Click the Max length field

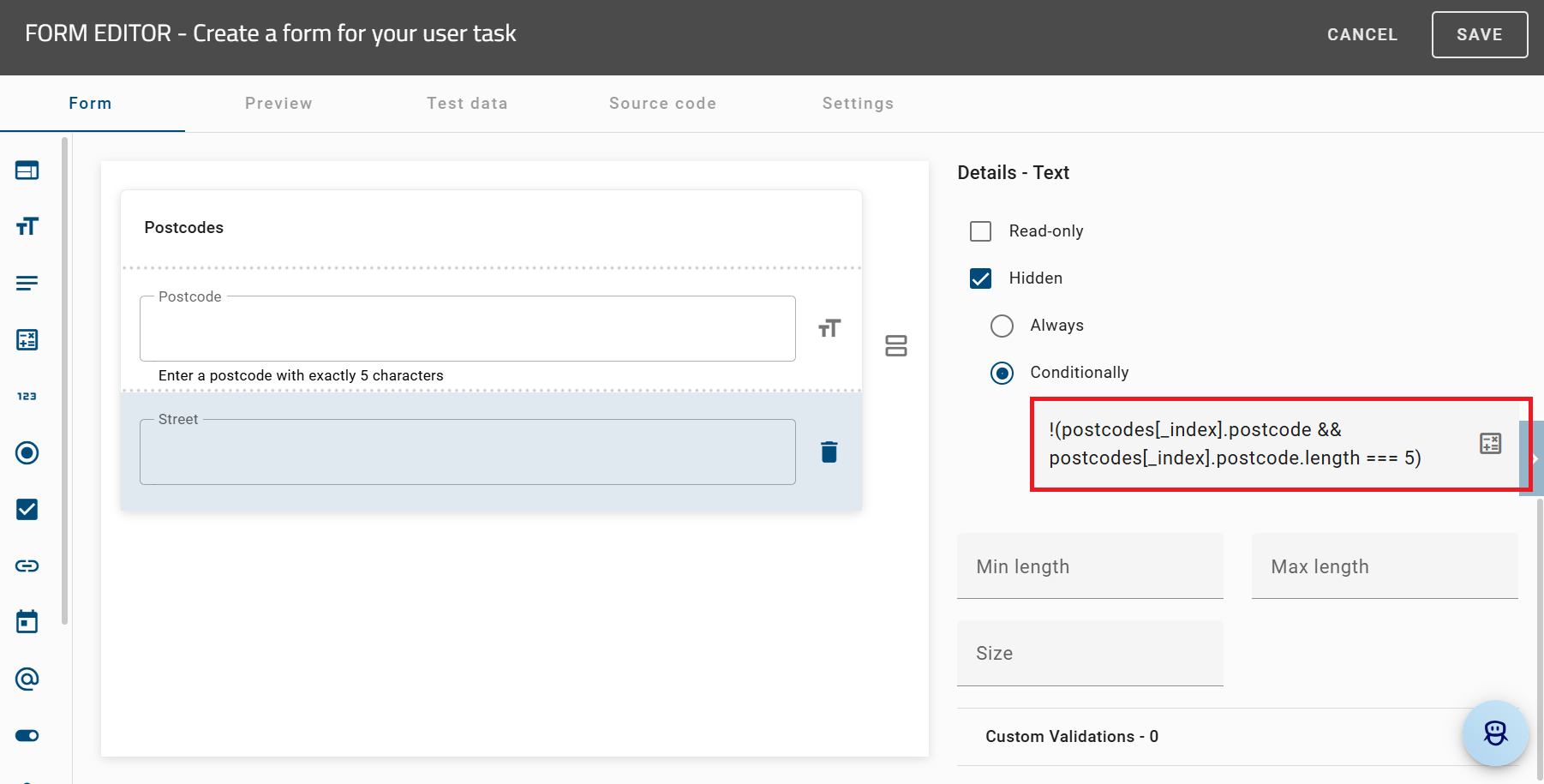click(x=1385, y=566)
